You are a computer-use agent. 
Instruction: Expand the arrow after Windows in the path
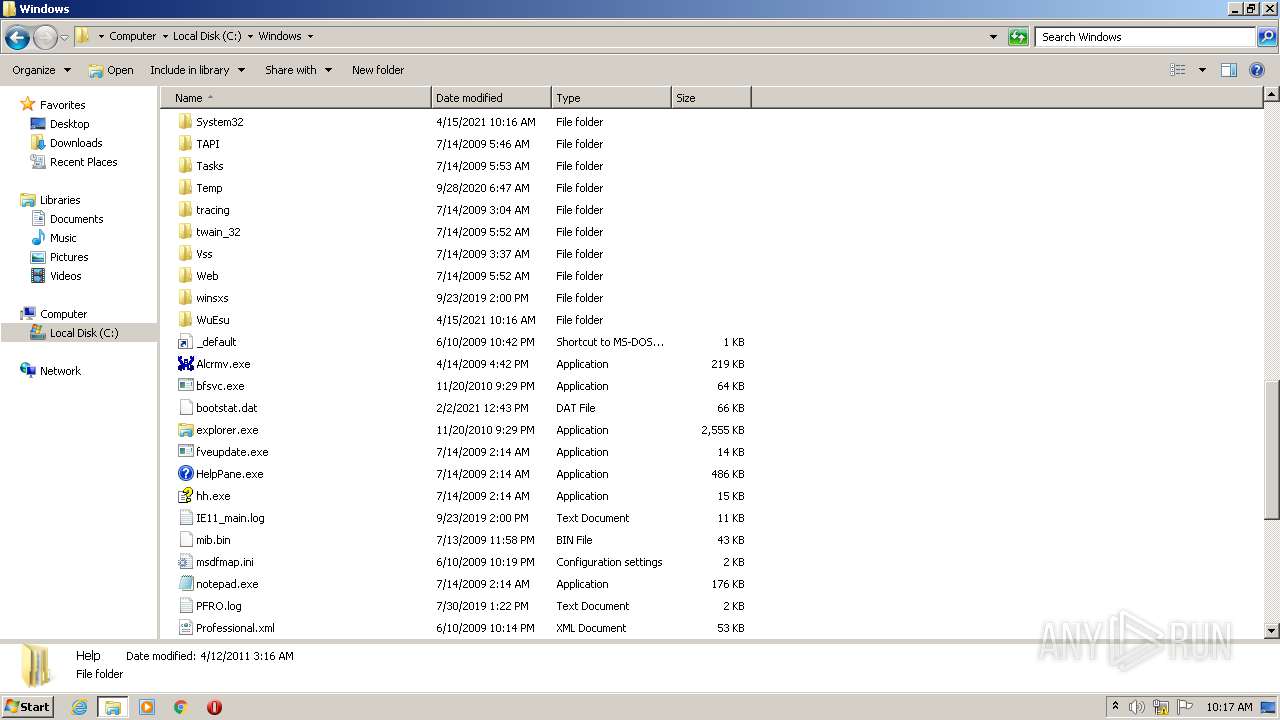click(x=310, y=36)
